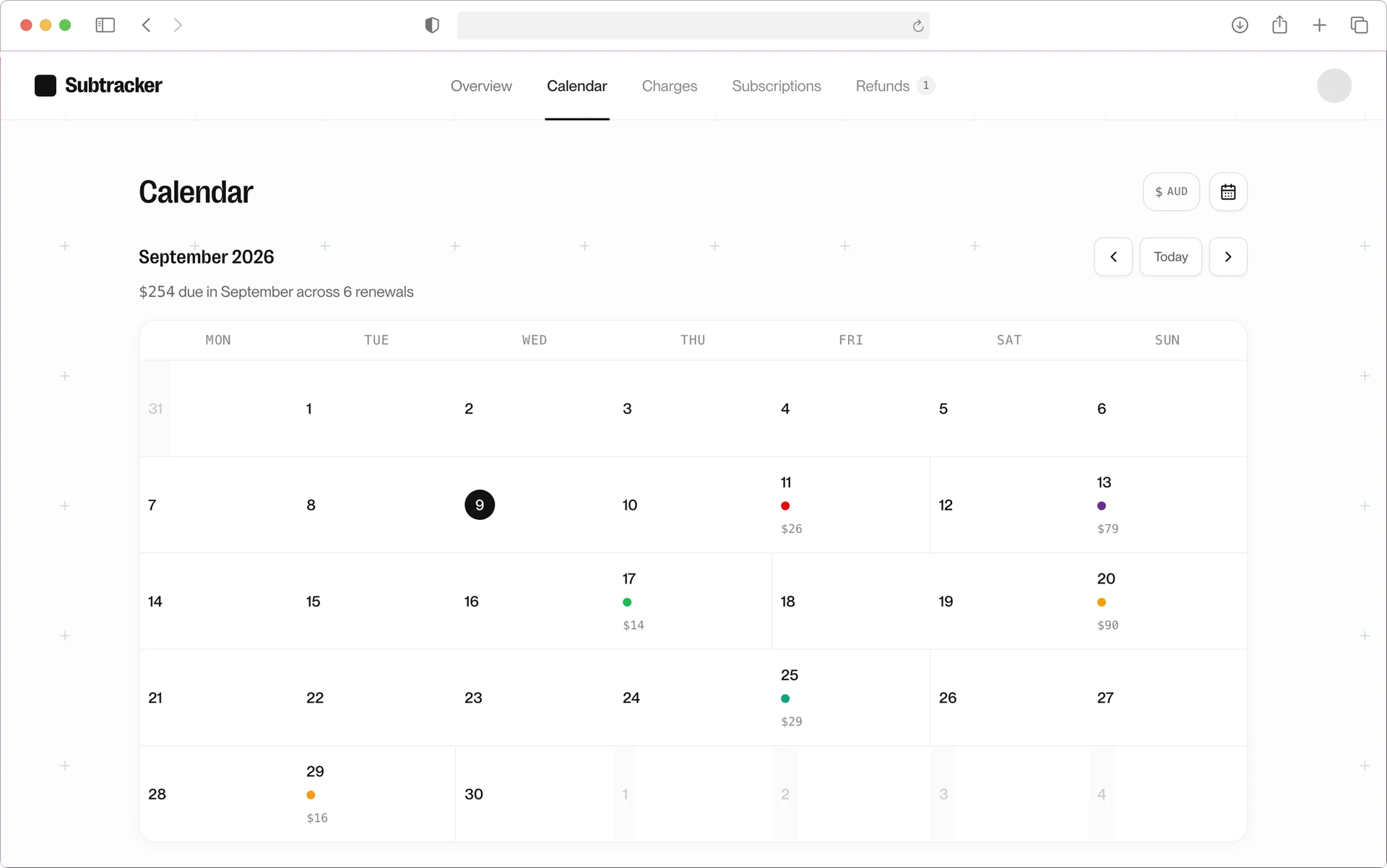Switch to the Charges tab
This screenshot has height=868, width=1387.
[x=670, y=86]
